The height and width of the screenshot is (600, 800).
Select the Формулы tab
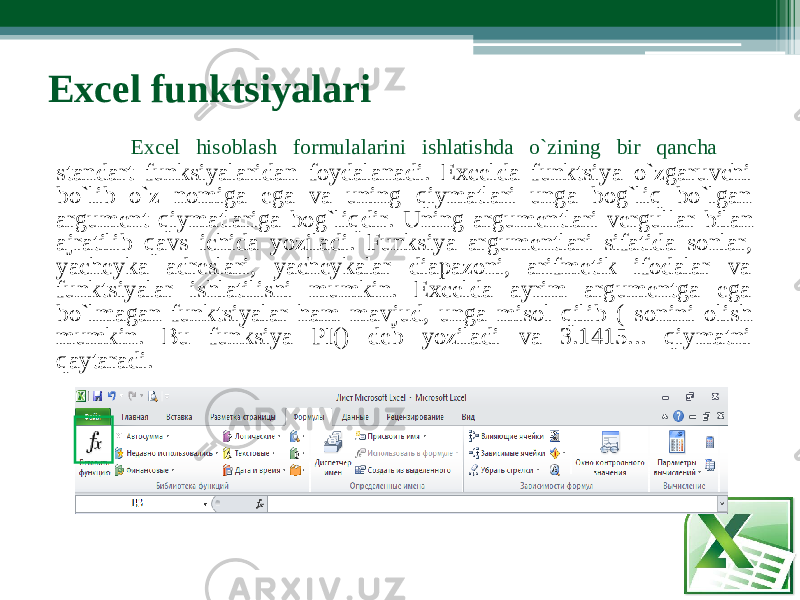[309, 417]
